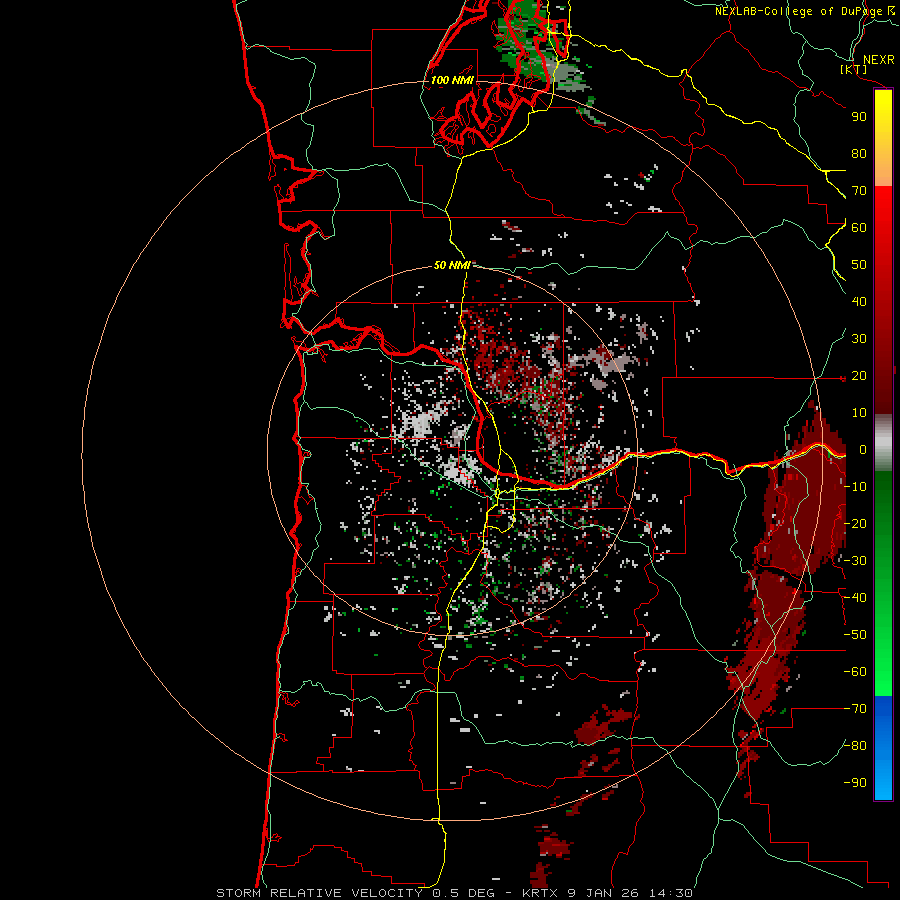The image size is (900, 900).
Task: Click the 40 value on the velocity scale
Action: click(859, 302)
